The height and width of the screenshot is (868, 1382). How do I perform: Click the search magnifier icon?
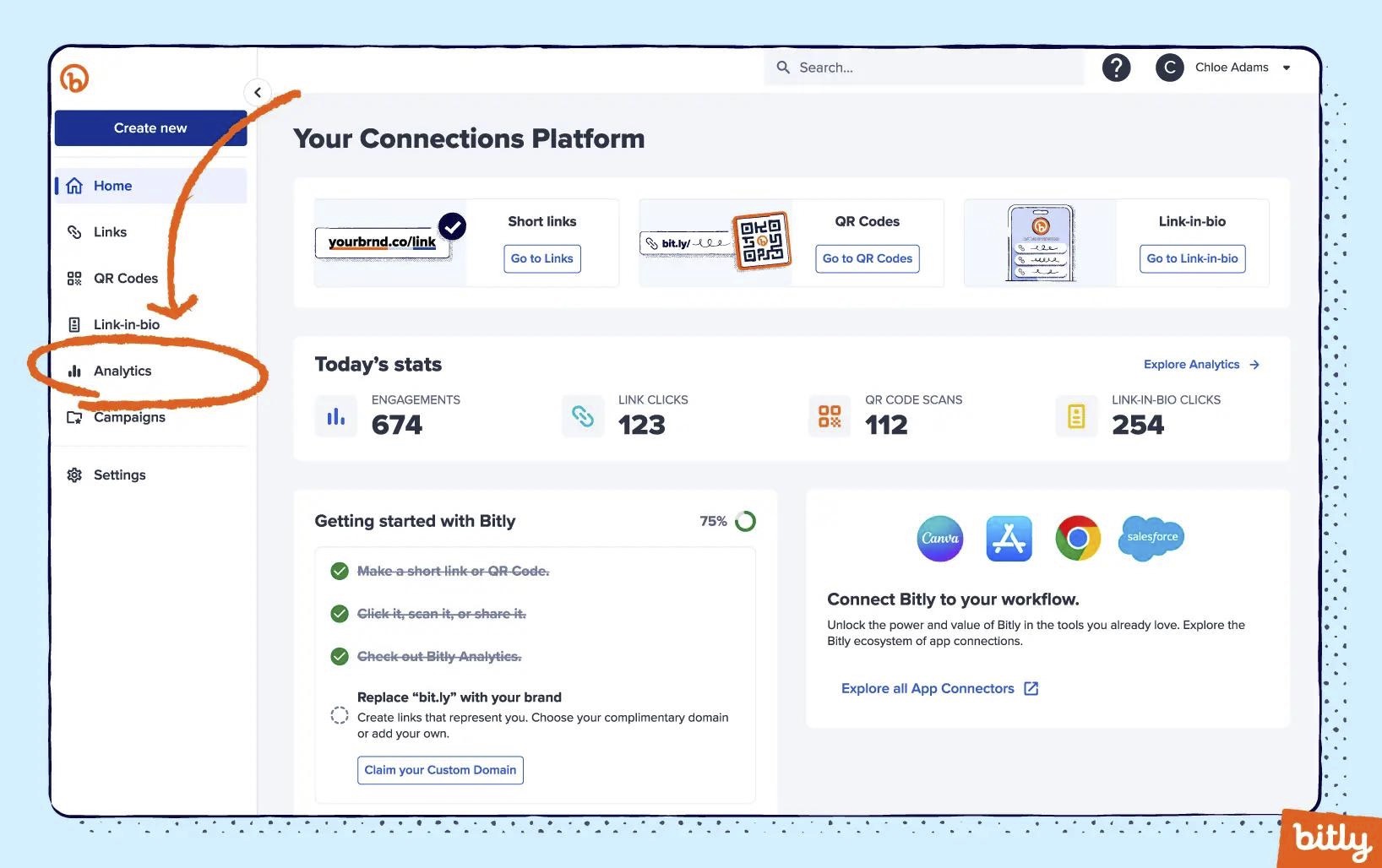pyautogui.click(x=783, y=68)
